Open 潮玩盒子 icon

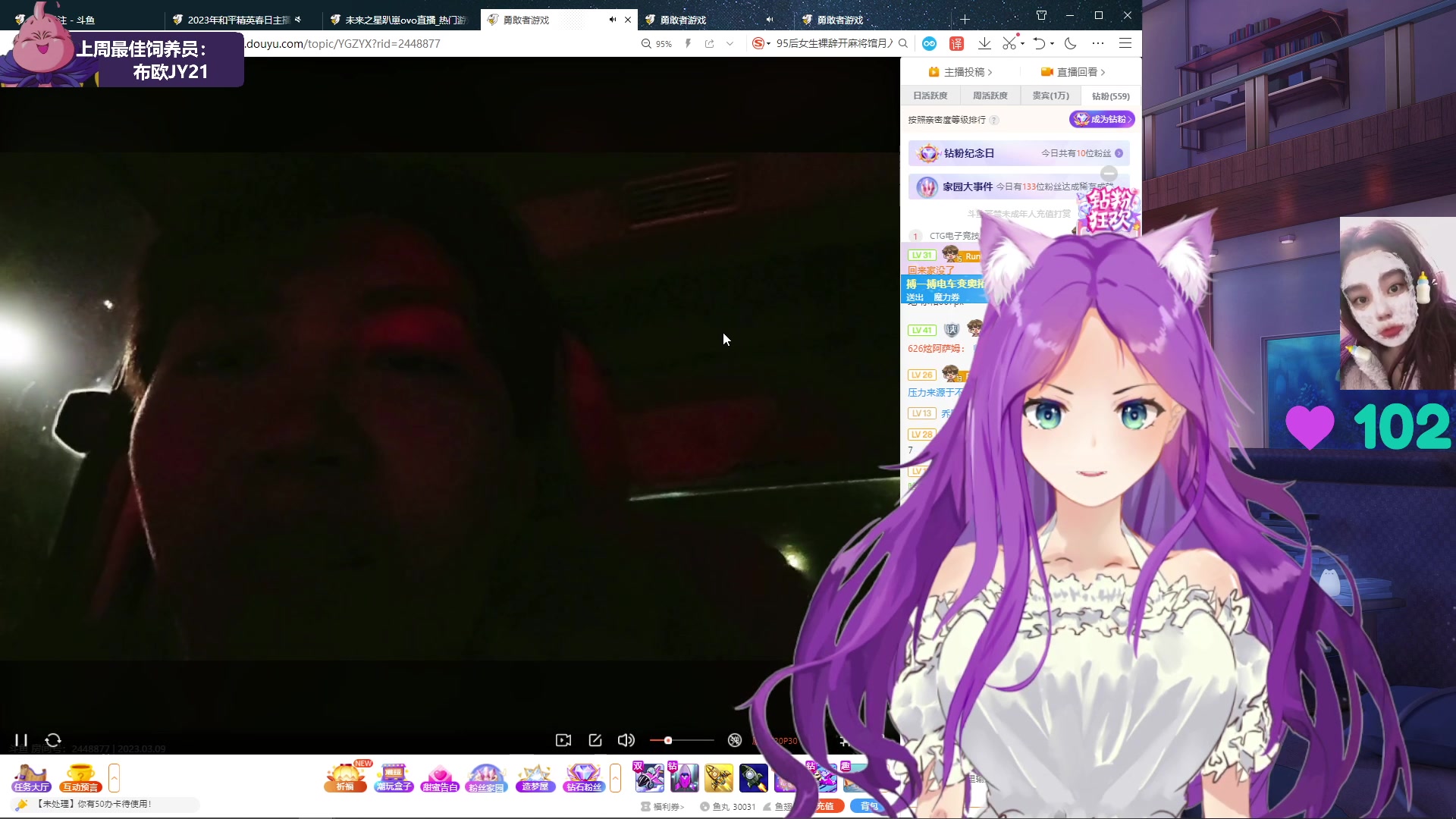pos(394,778)
